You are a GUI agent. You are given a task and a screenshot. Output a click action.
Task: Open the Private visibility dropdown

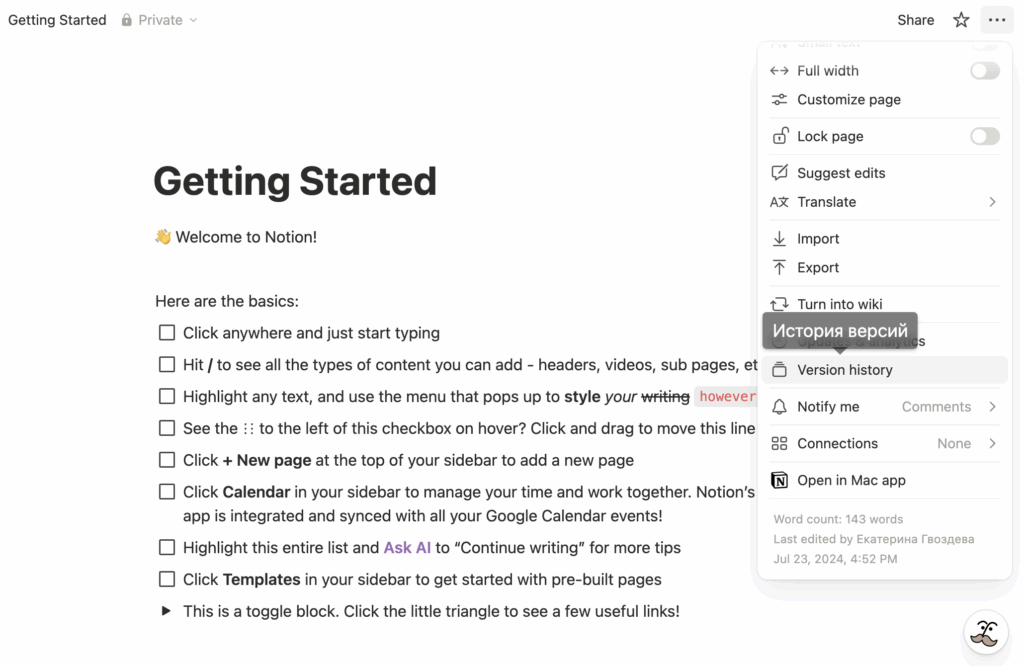pos(159,20)
